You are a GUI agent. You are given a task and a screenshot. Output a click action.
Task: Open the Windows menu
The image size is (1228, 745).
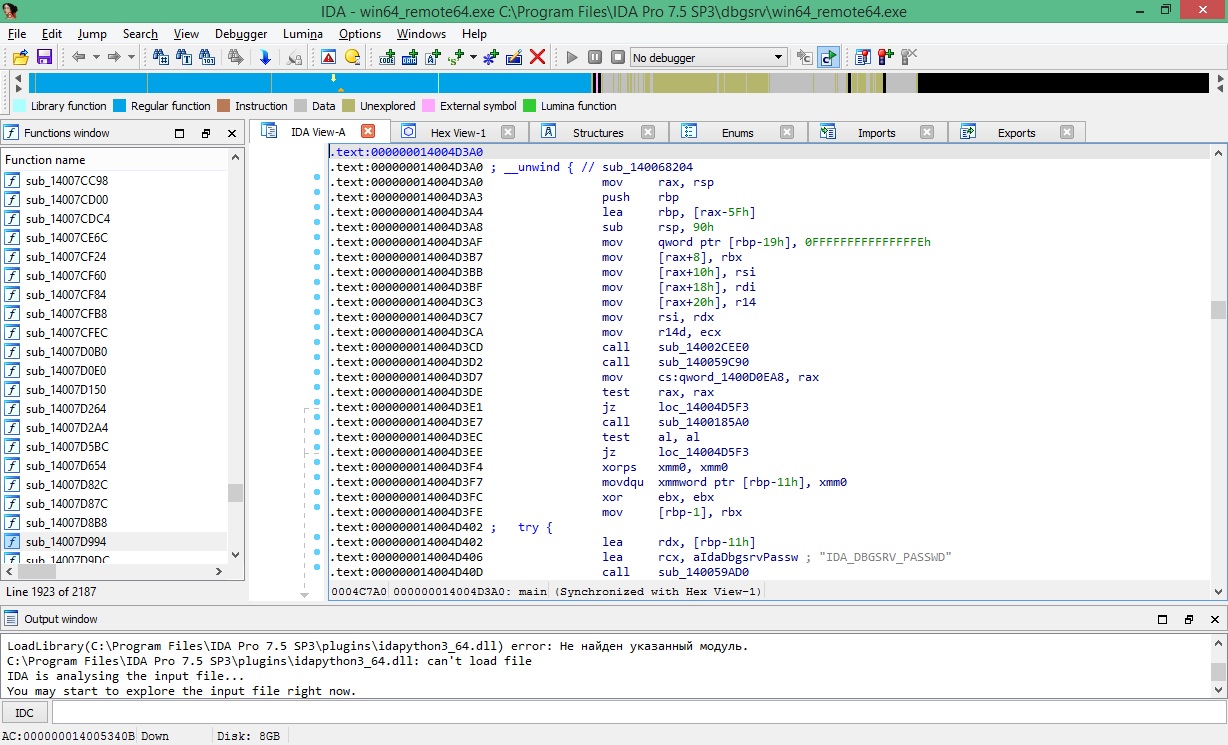coord(421,33)
